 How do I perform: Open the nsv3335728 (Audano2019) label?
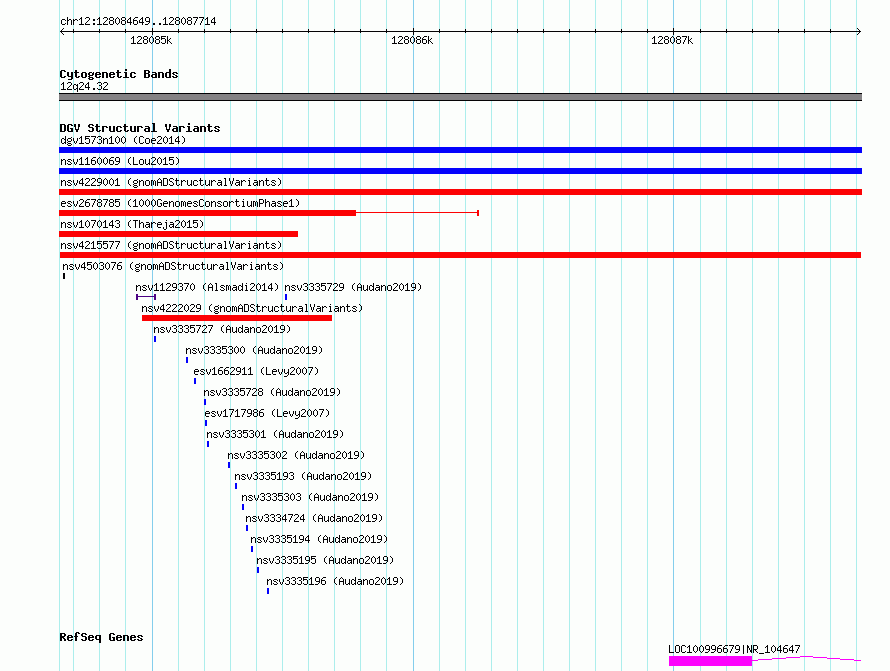[x=272, y=392]
